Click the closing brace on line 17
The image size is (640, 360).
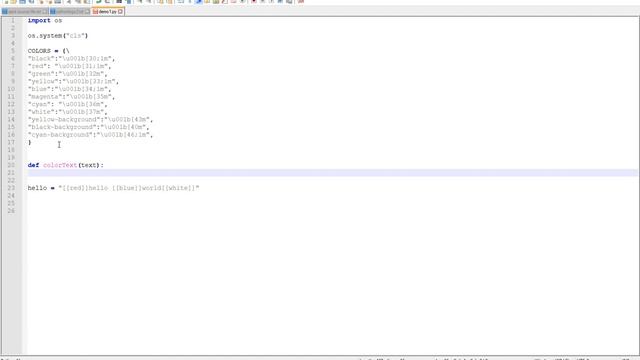coord(30,142)
